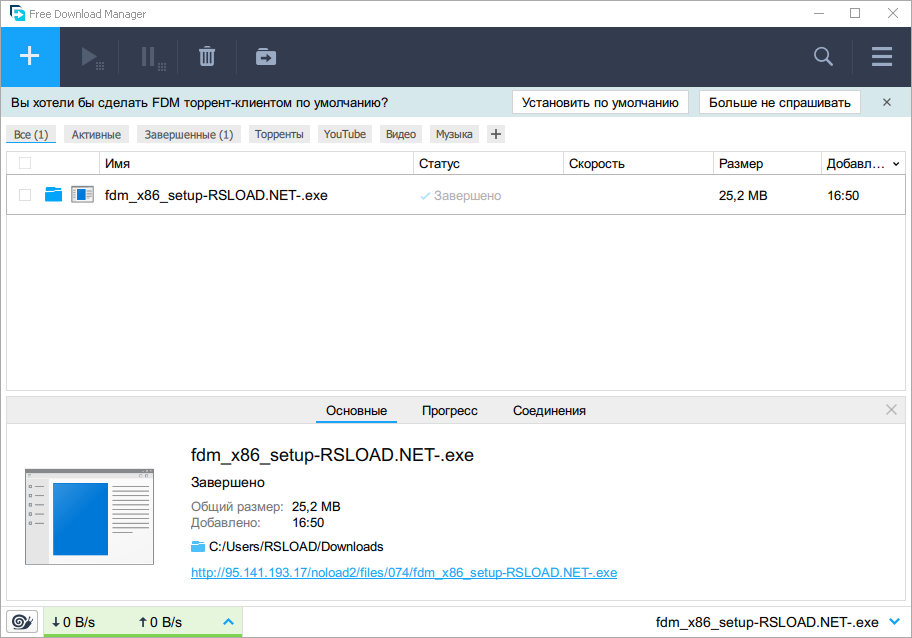This screenshot has height=638, width=912.
Task: Open C:/Users/RSLOAD/Downloads folder path
Action: (x=296, y=547)
